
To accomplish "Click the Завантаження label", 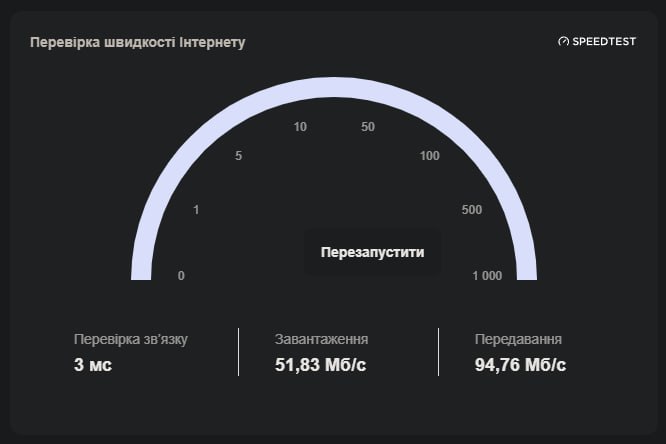I will tap(321, 339).
